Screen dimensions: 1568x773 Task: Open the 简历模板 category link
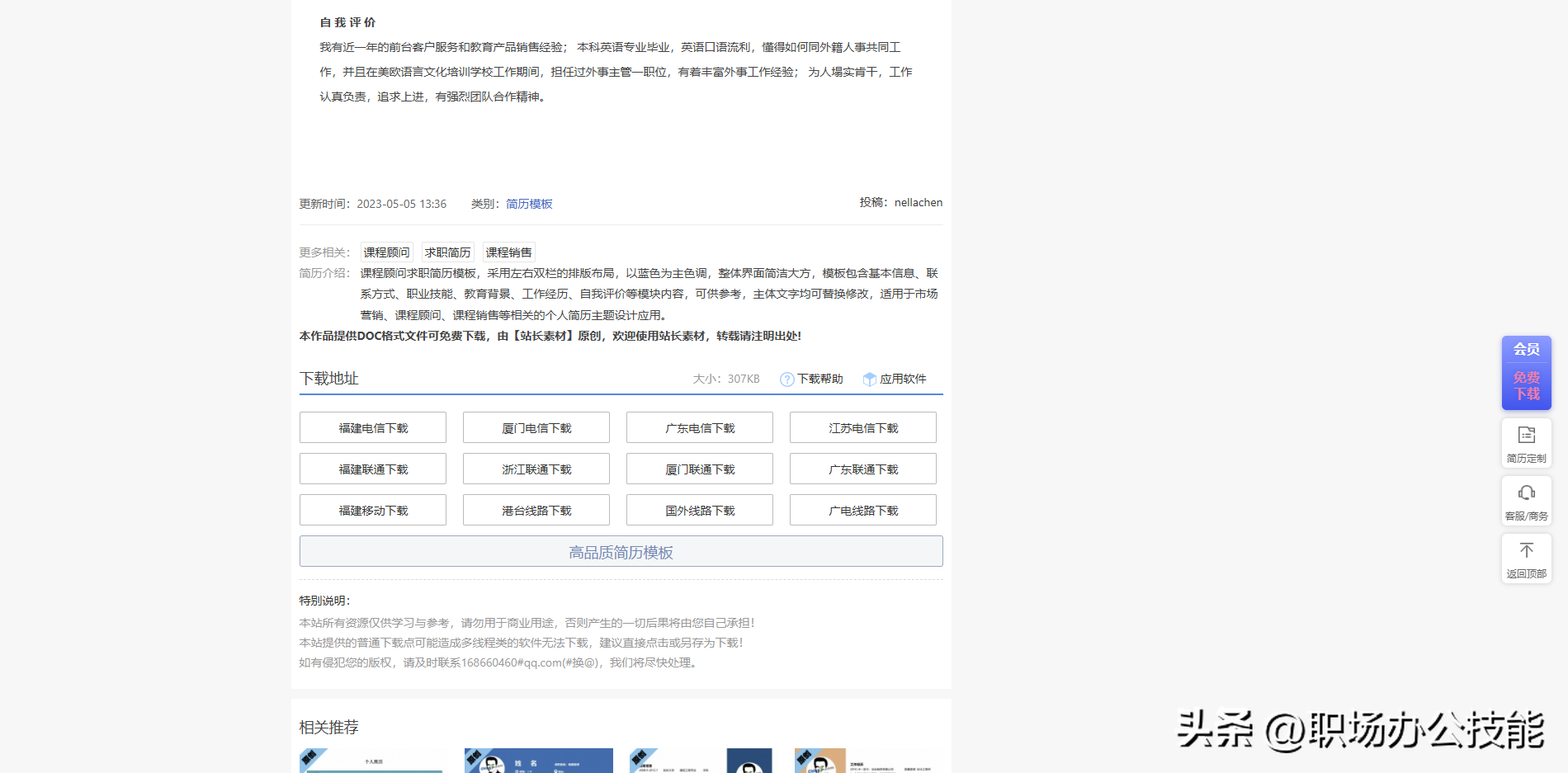tap(529, 203)
